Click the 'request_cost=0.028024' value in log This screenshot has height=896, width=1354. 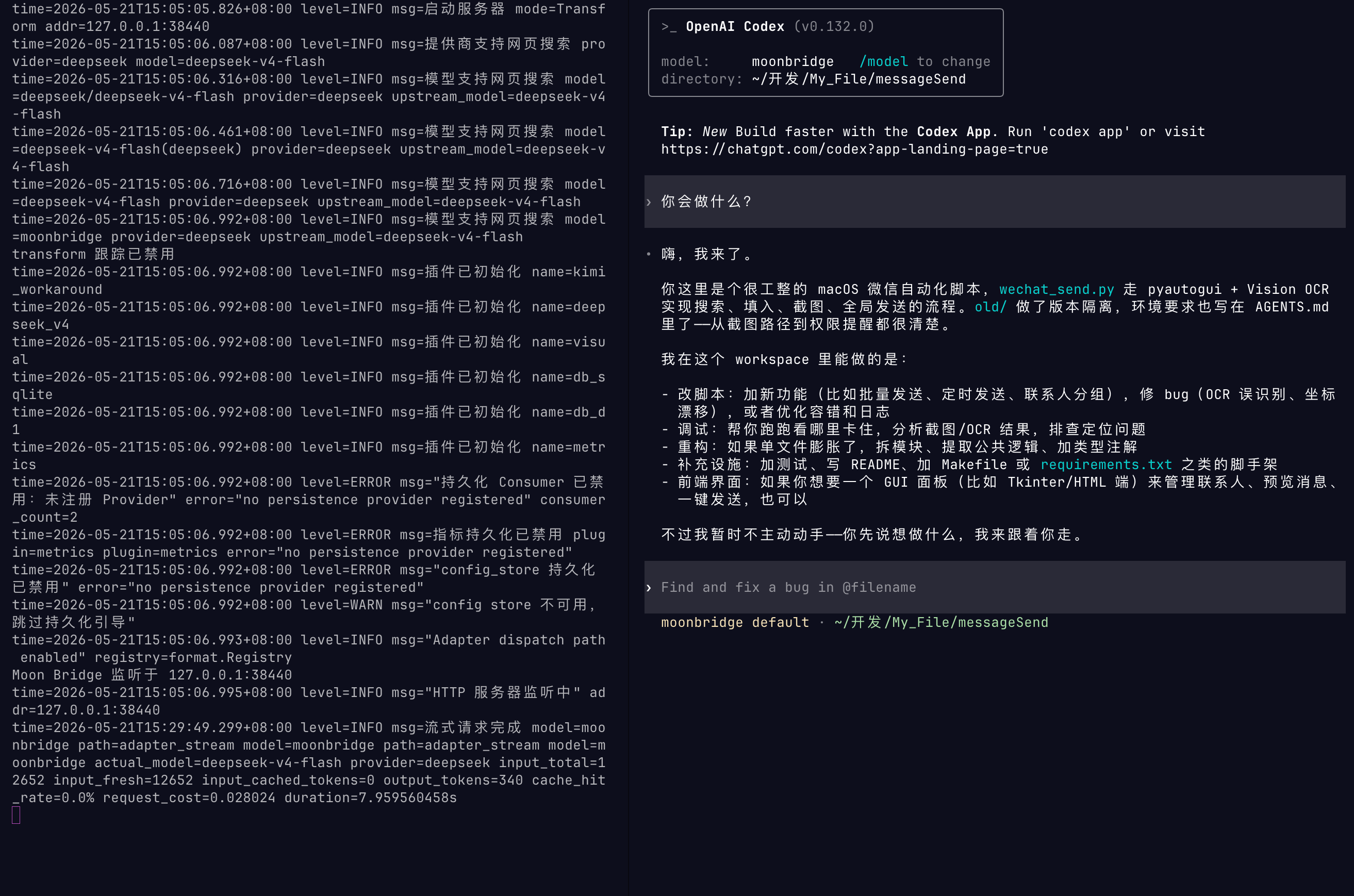pyautogui.click(x=189, y=798)
